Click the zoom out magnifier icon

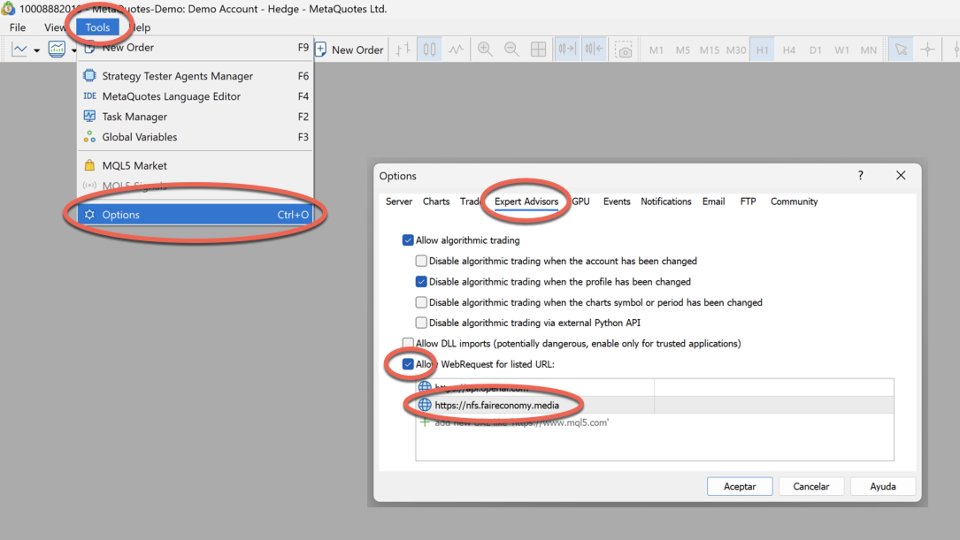tap(511, 50)
